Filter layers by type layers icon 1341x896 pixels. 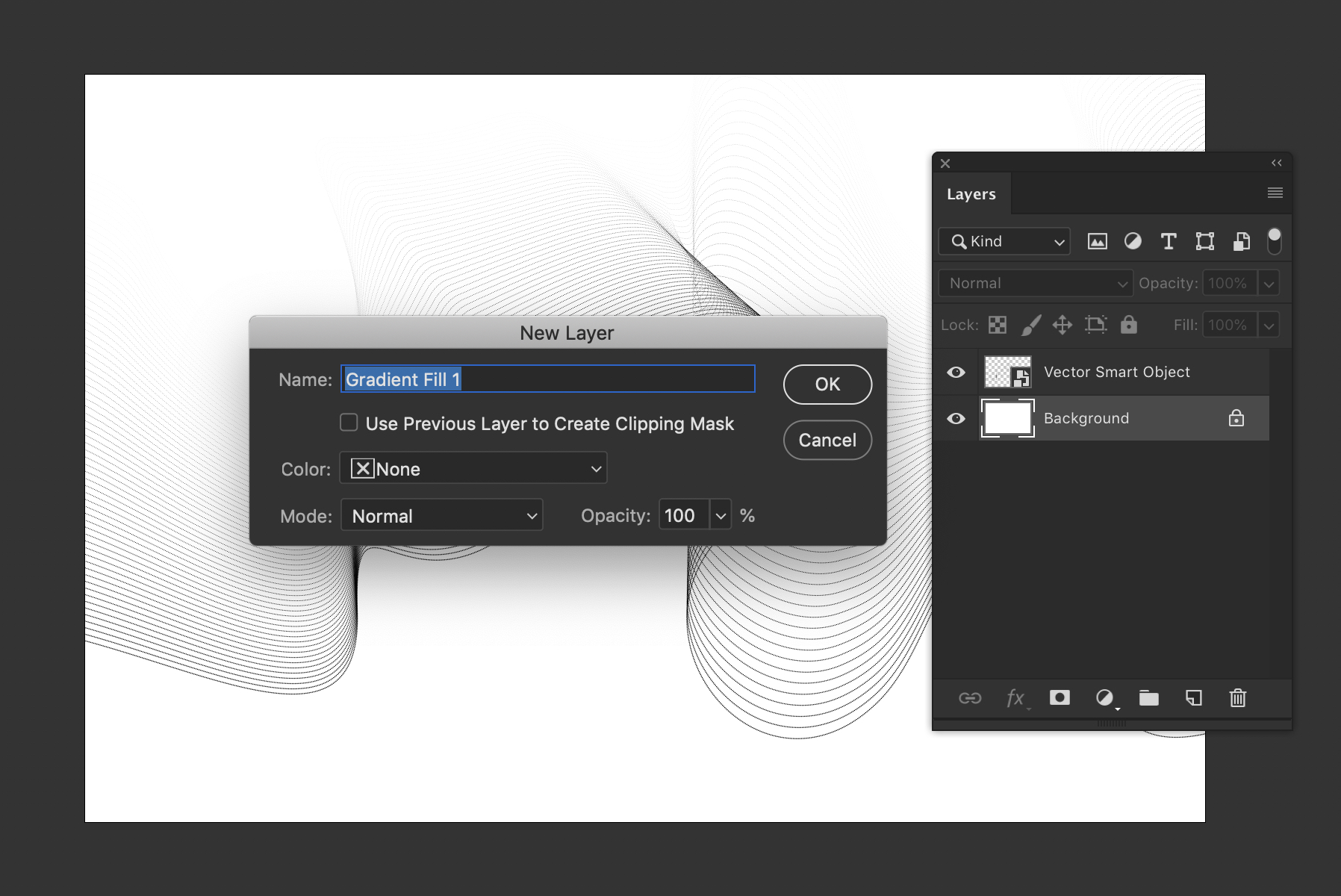click(x=1169, y=241)
